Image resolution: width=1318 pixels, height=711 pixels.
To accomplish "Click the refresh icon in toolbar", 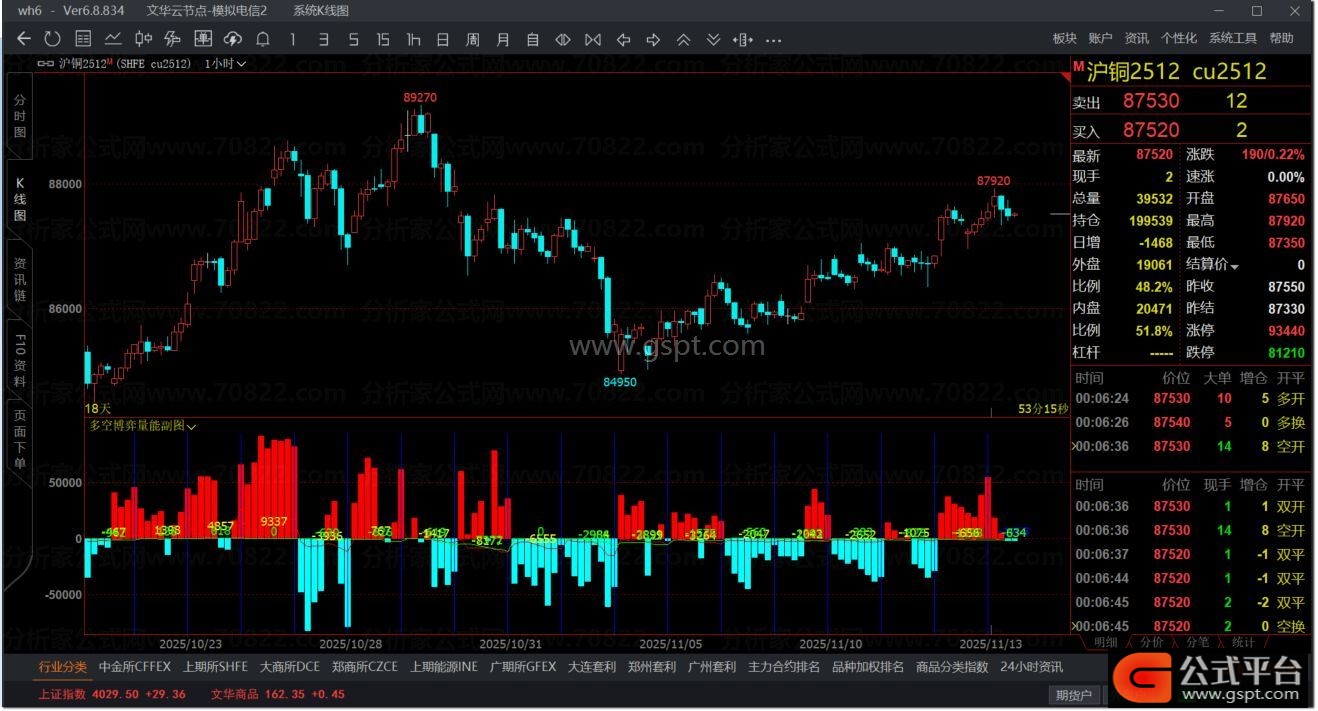I will (x=53, y=39).
